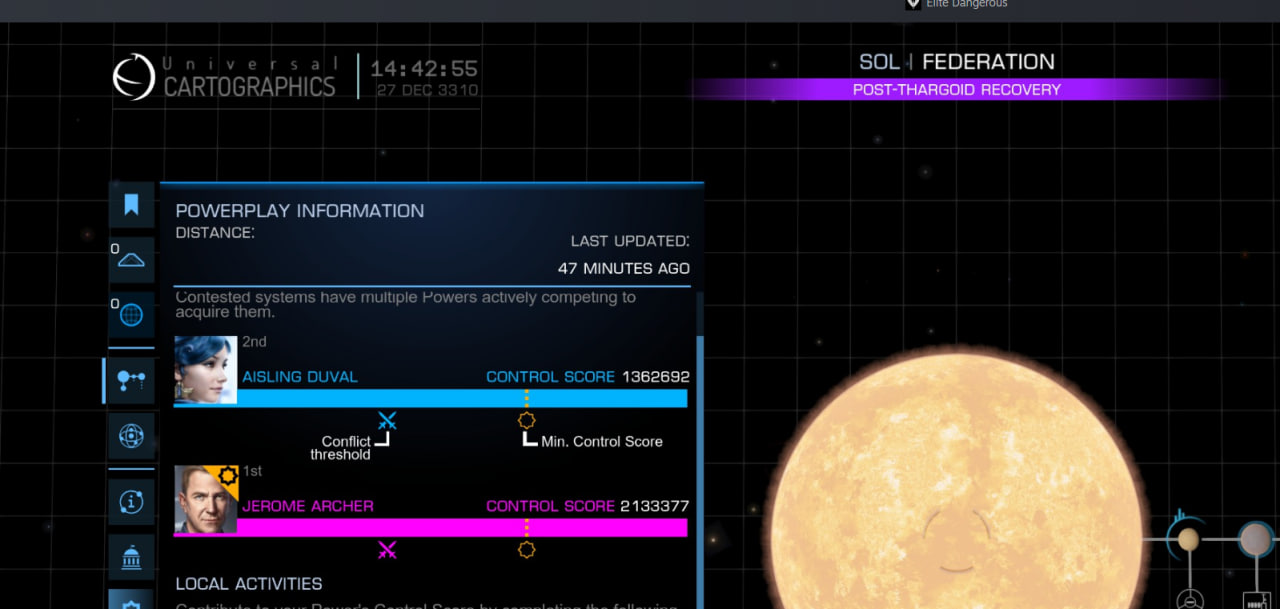Select the first orbiting body node

click(x=1188, y=540)
